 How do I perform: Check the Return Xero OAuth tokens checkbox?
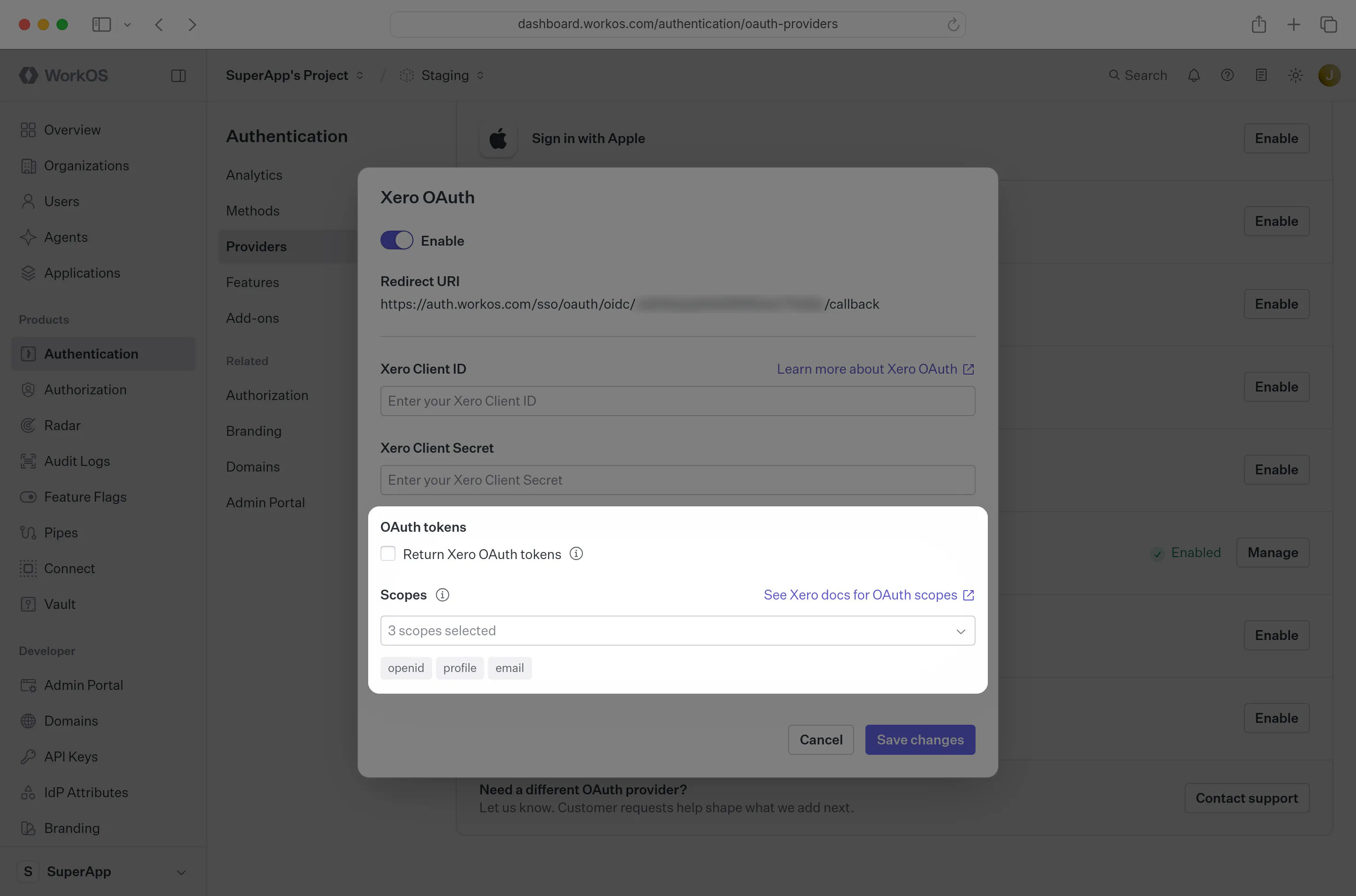tap(388, 554)
